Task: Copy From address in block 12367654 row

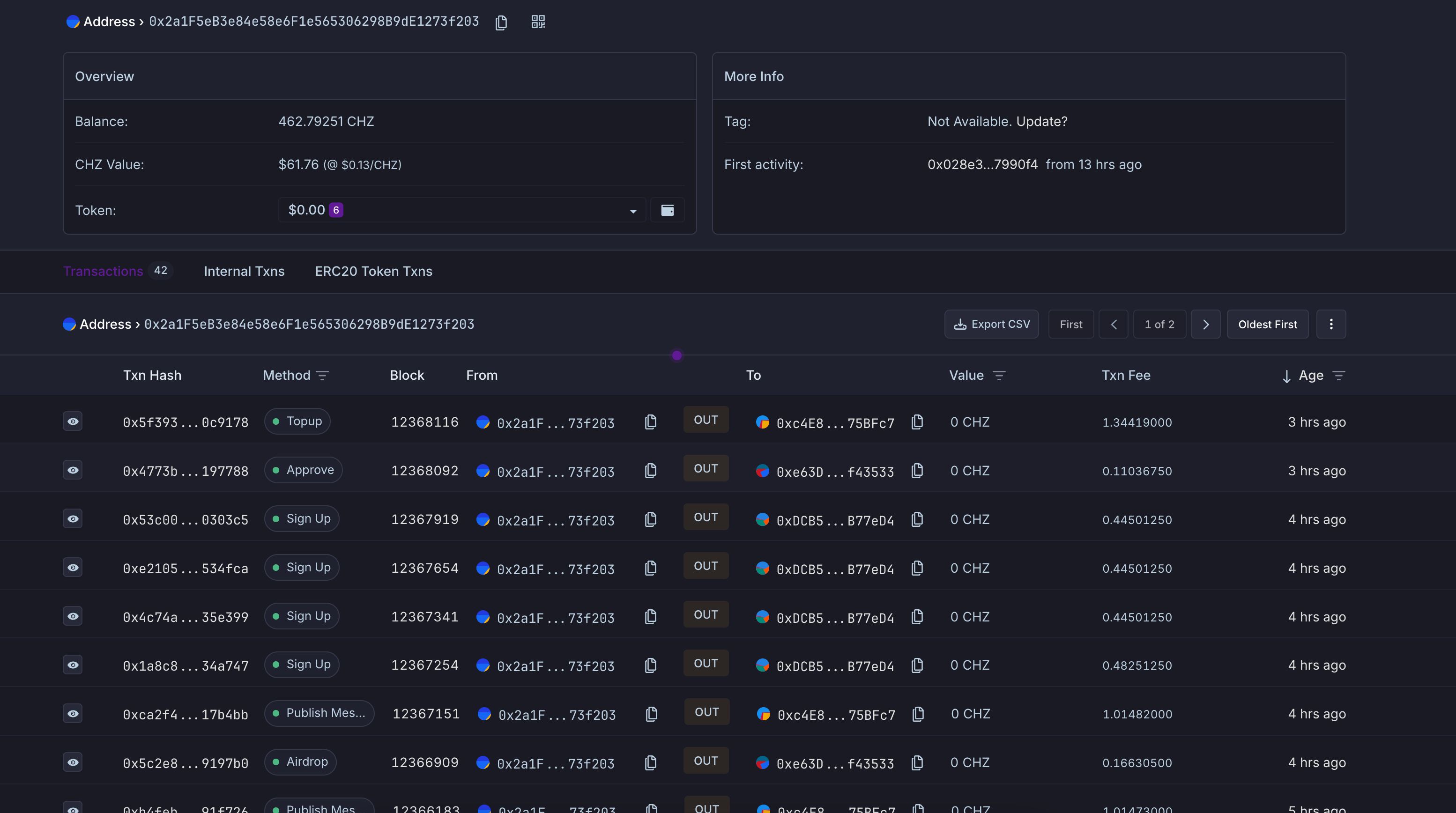Action: click(651, 568)
